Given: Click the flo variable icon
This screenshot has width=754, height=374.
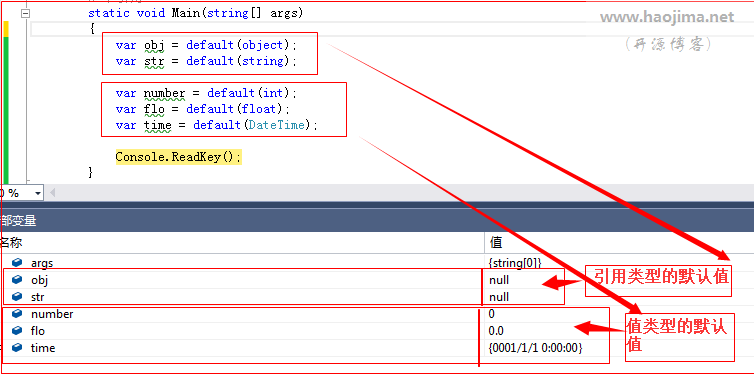Looking at the screenshot, I should 17,330.
